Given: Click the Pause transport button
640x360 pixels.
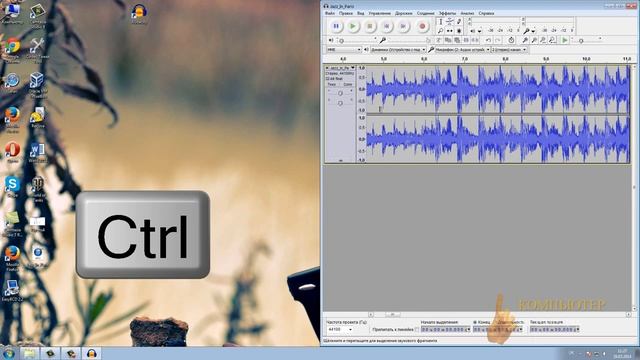Looking at the screenshot, I should tap(336, 26).
